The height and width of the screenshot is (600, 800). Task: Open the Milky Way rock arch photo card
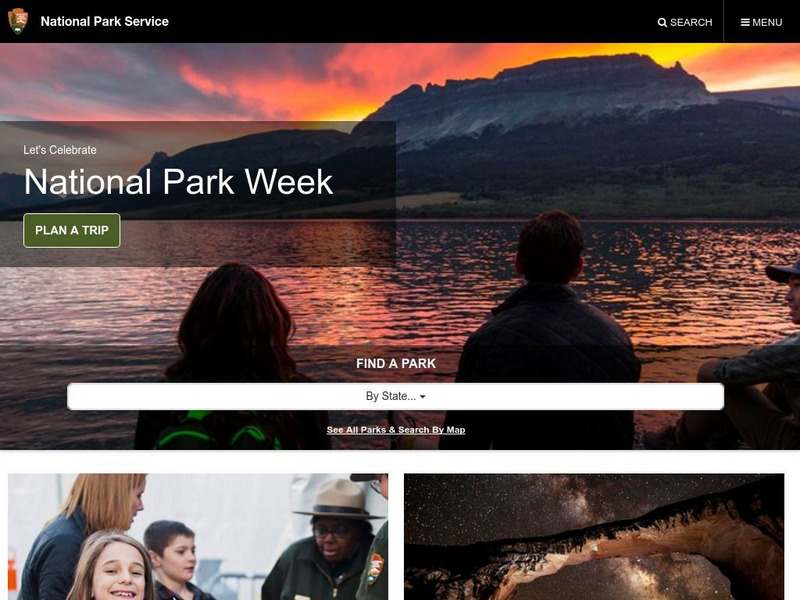click(594, 537)
